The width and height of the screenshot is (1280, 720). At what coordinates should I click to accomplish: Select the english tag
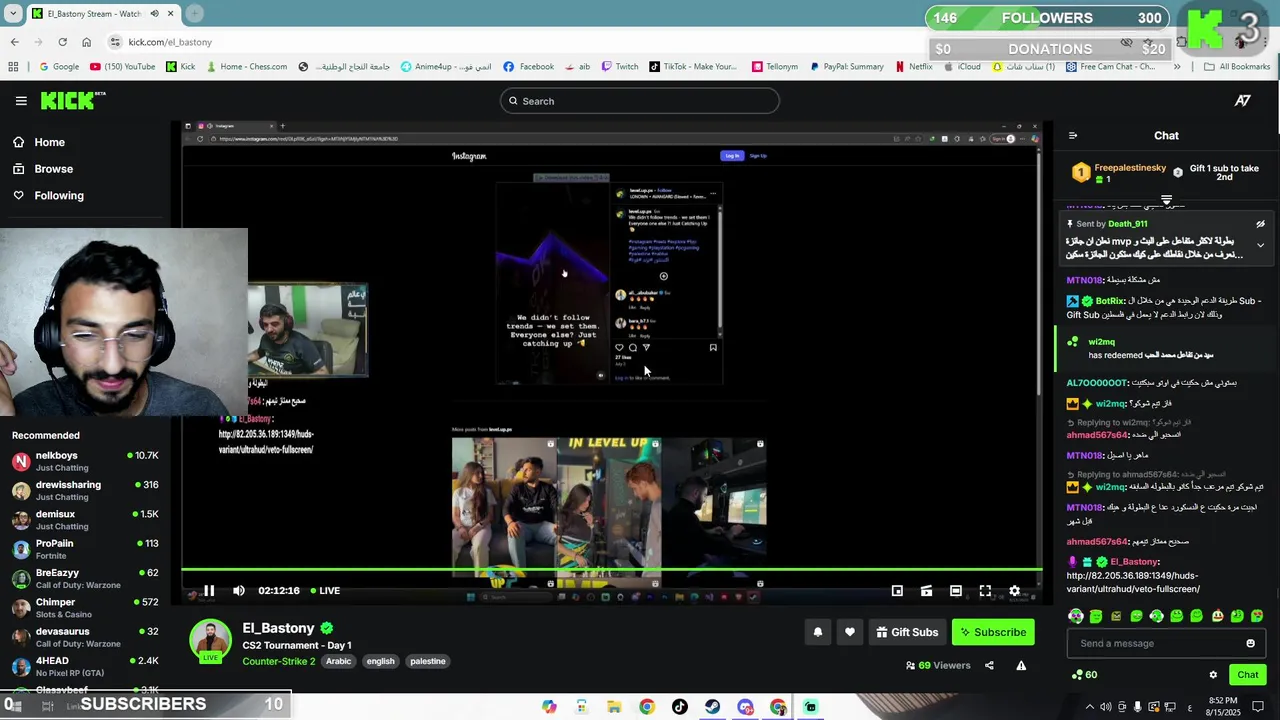(380, 661)
